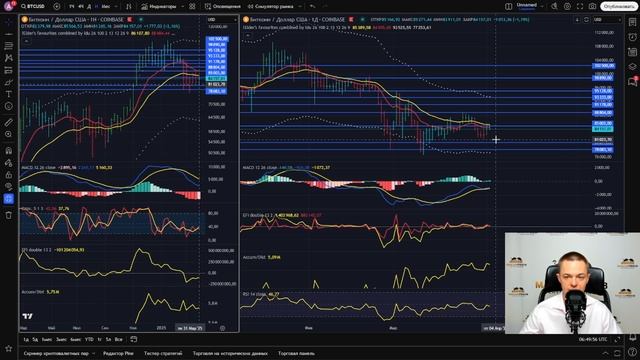This screenshot has width=640, height=360.
Task: Select the 5д time range
Action: coord(35,340)
